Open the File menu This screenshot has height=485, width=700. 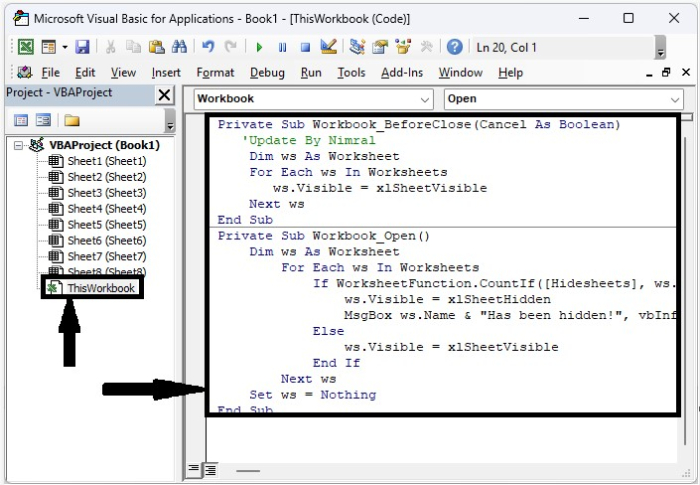pyautogui.click(x=50, y=73)
